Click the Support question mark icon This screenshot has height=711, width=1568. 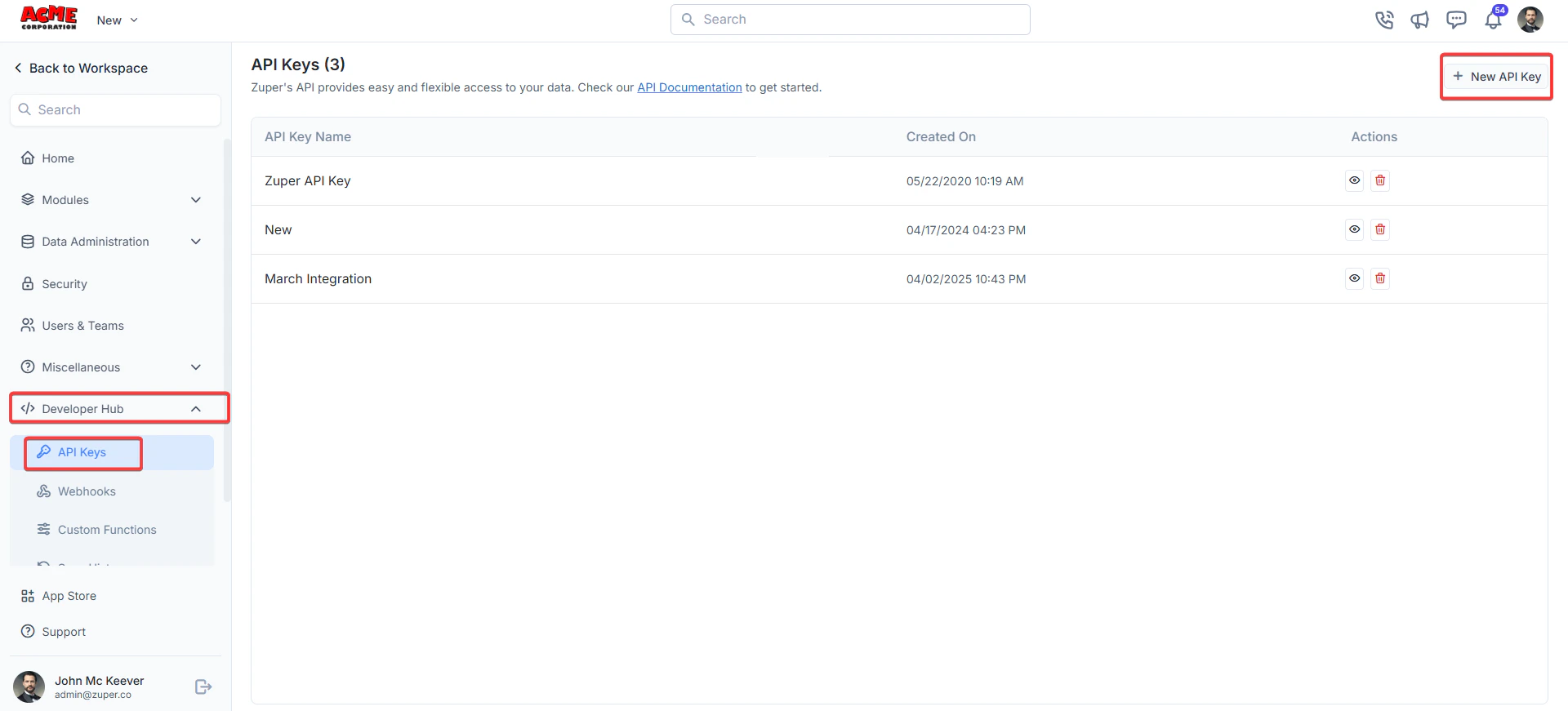coord(28,631)
